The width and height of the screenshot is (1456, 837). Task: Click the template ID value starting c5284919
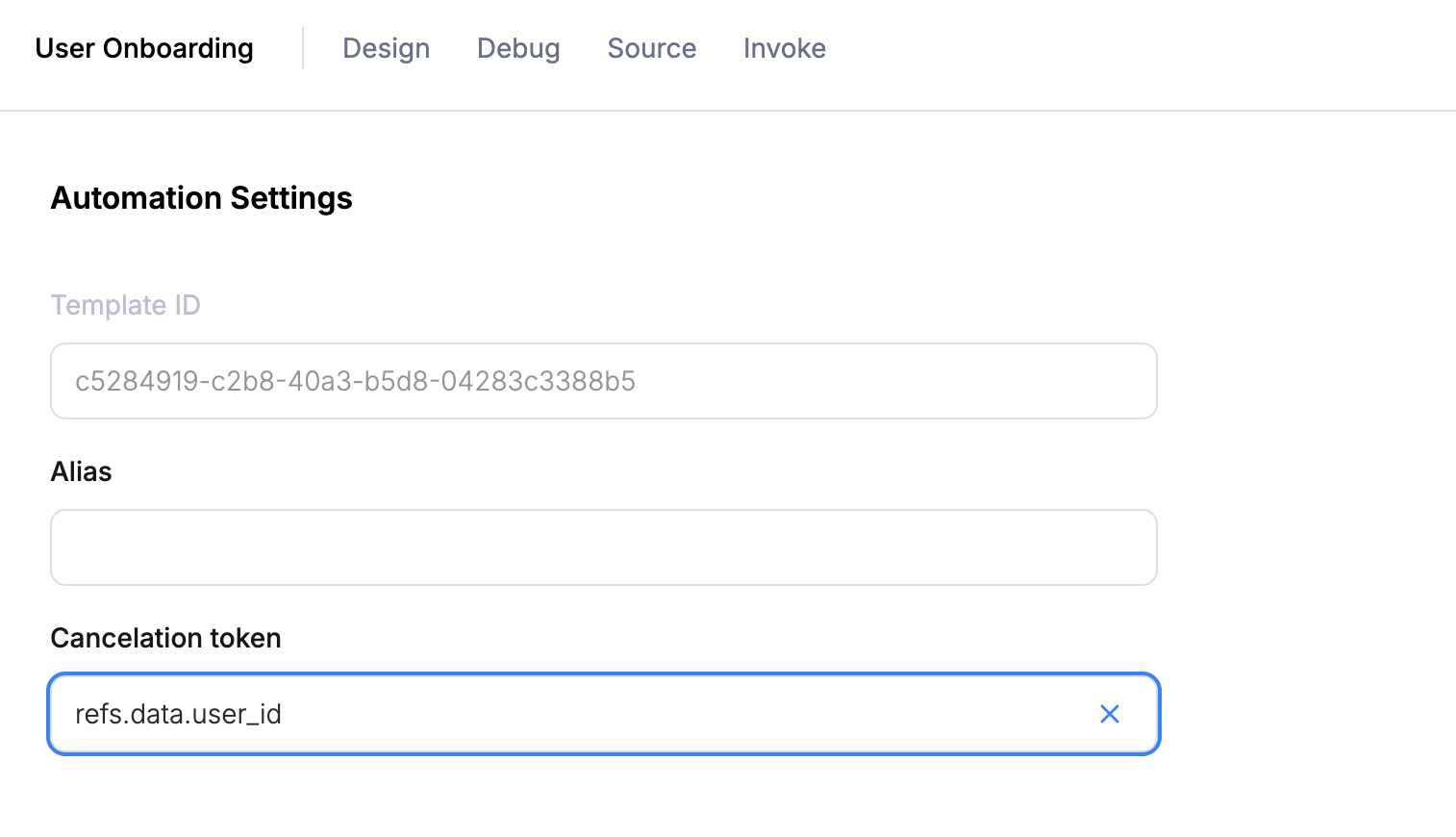coord(355,381)
